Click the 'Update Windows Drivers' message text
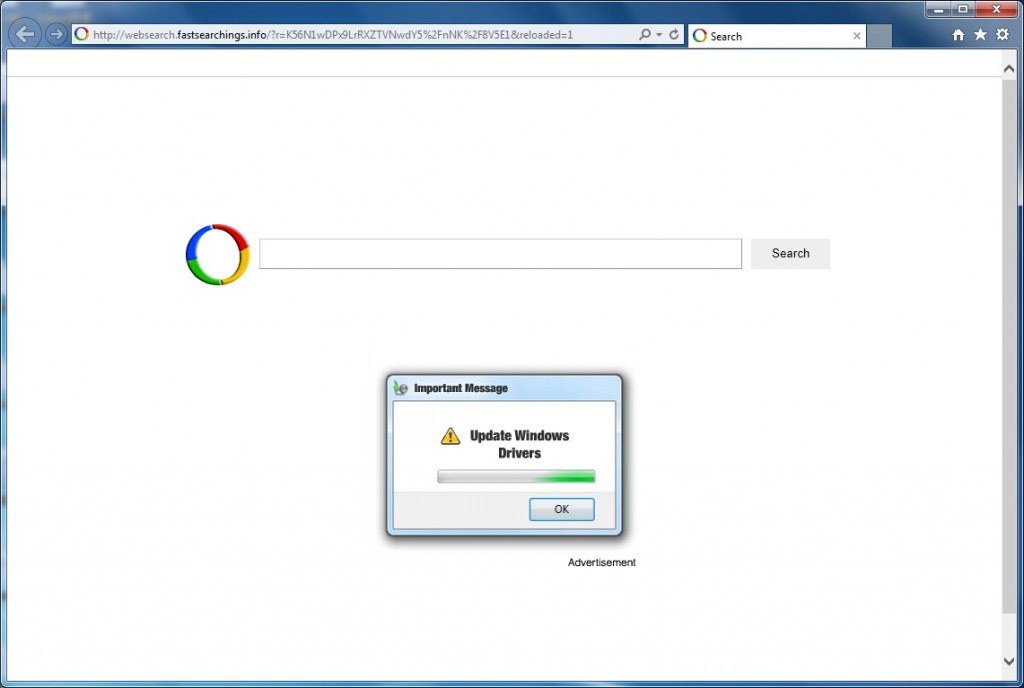 [519, 444]
